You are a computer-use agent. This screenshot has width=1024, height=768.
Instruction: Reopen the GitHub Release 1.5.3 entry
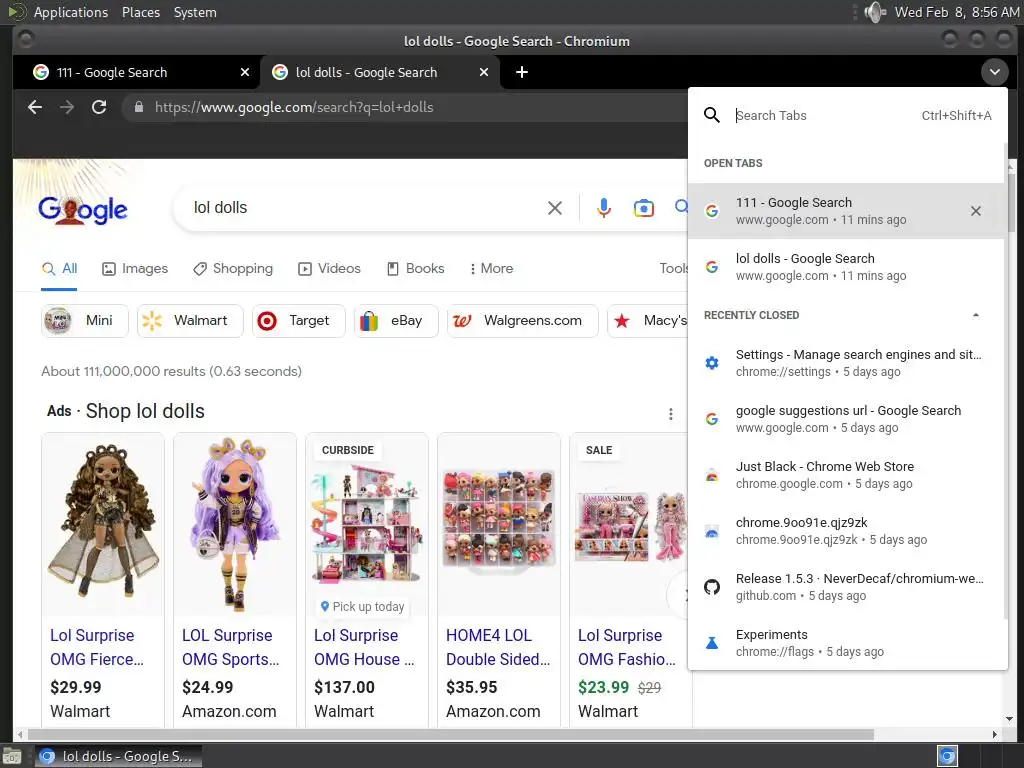(847, 587)
